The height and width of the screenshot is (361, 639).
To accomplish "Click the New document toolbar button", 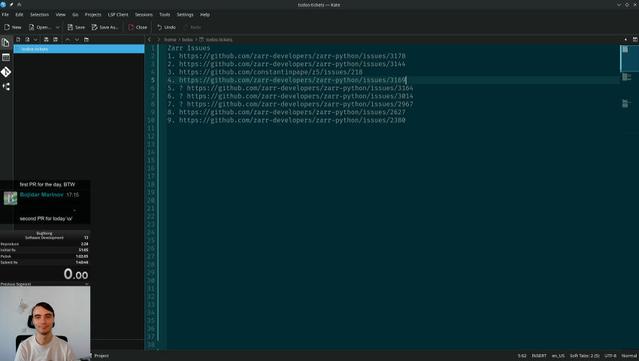I will (x=13, y=27).
